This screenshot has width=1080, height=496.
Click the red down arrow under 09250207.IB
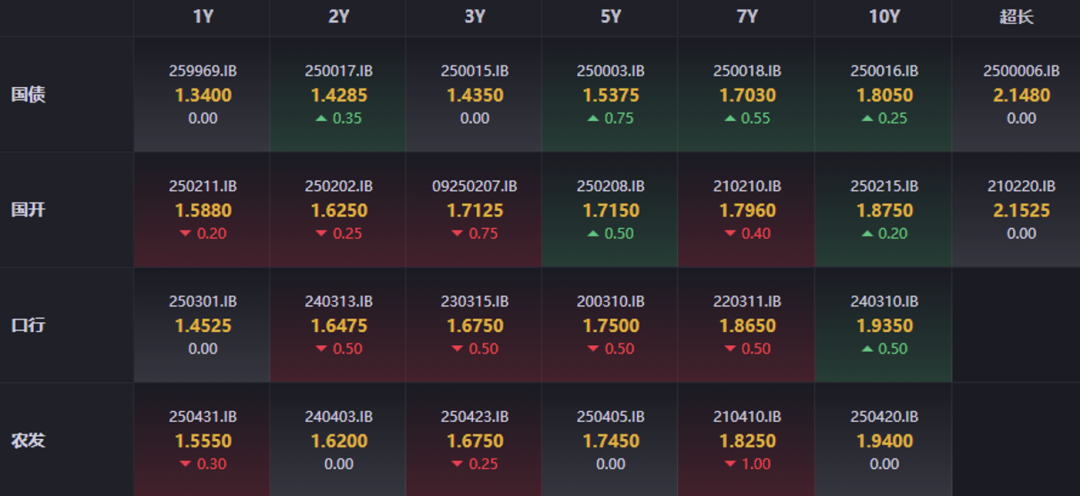pos(457,234)
